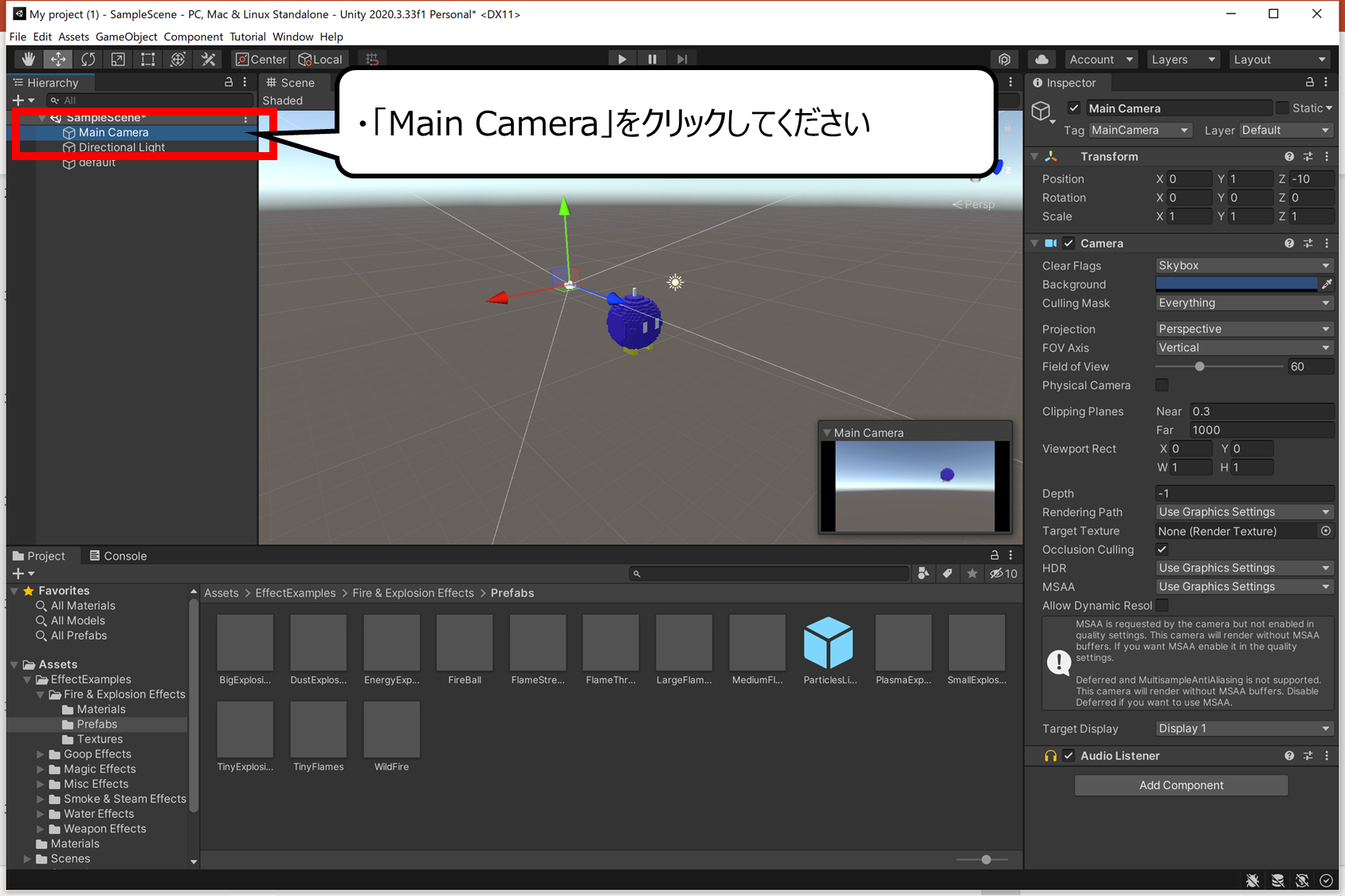Open auto generate lighting status icon
This screenshot has width=1345, height=896.
coord(1302,880)
